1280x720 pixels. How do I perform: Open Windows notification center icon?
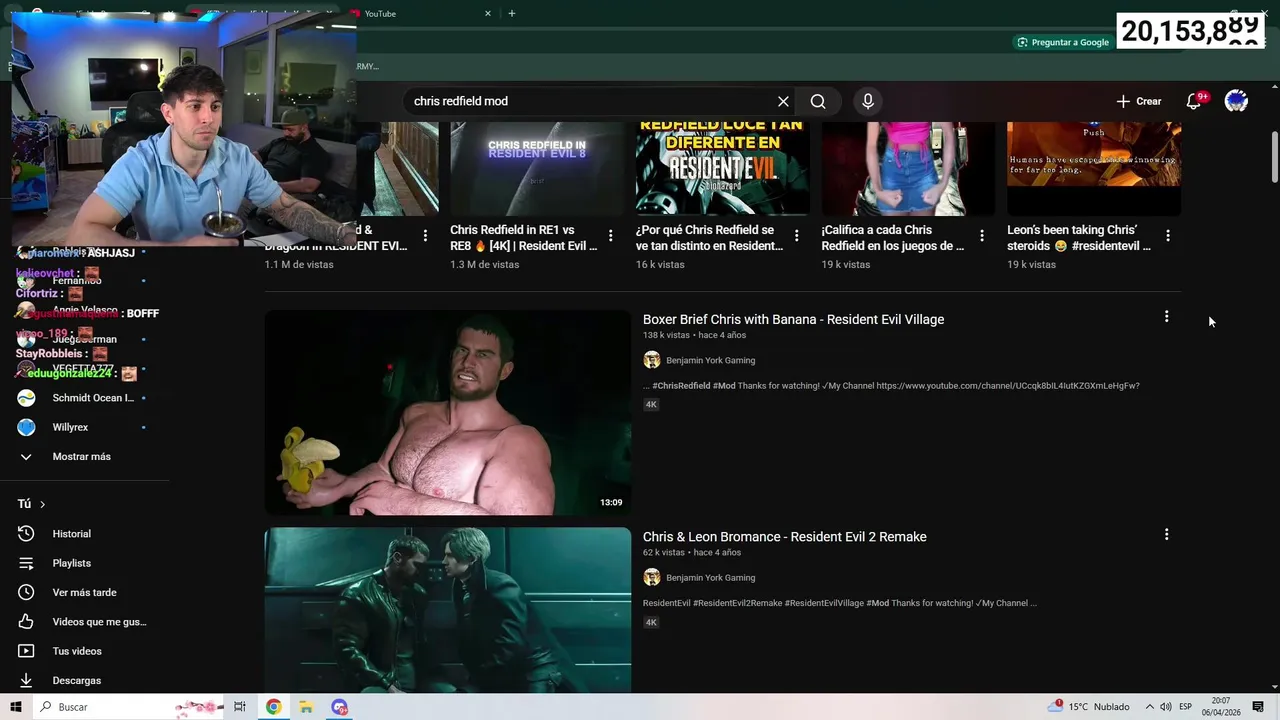[x=1258, y=707]
